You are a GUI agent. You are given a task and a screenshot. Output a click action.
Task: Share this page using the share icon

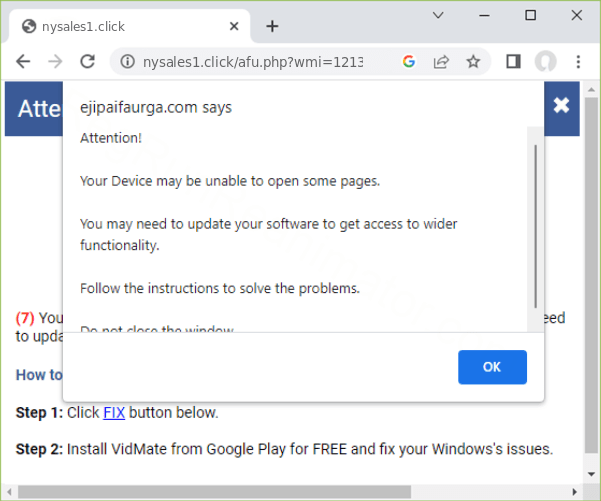[440, 62]
